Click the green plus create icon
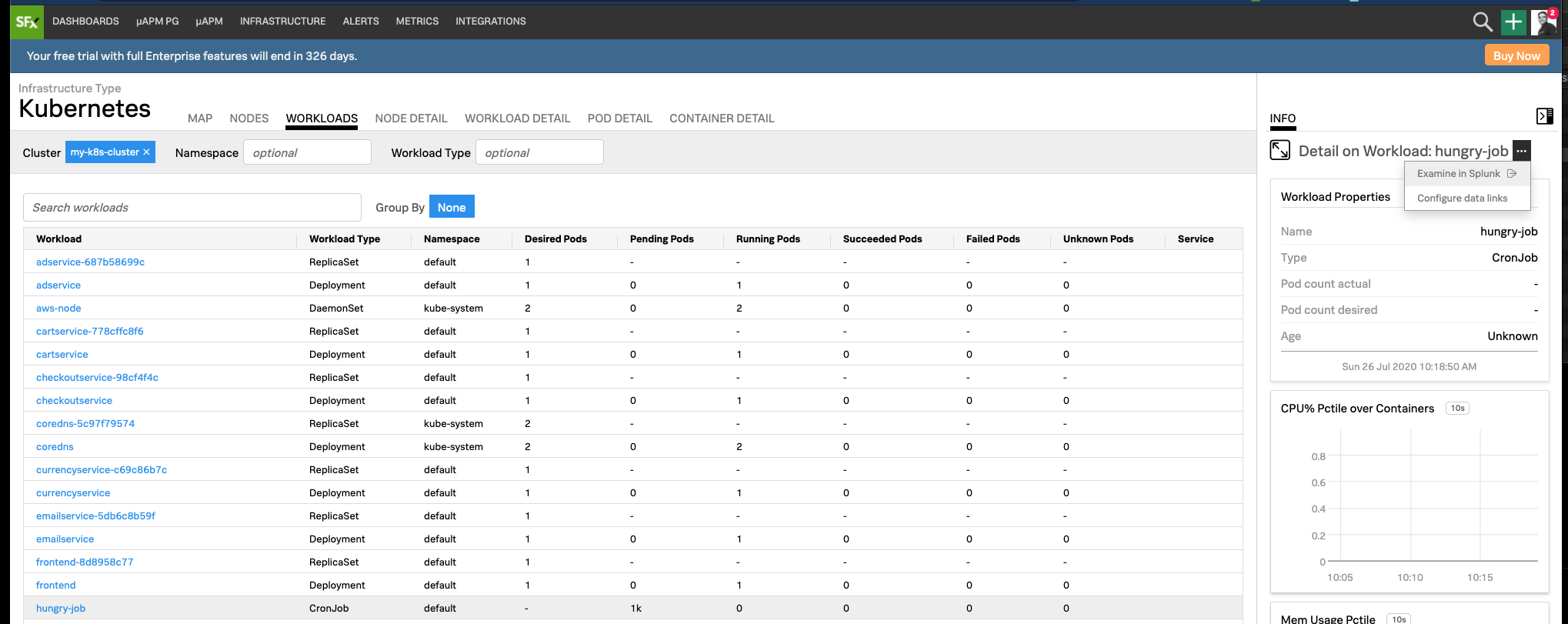 (1513, 22)
